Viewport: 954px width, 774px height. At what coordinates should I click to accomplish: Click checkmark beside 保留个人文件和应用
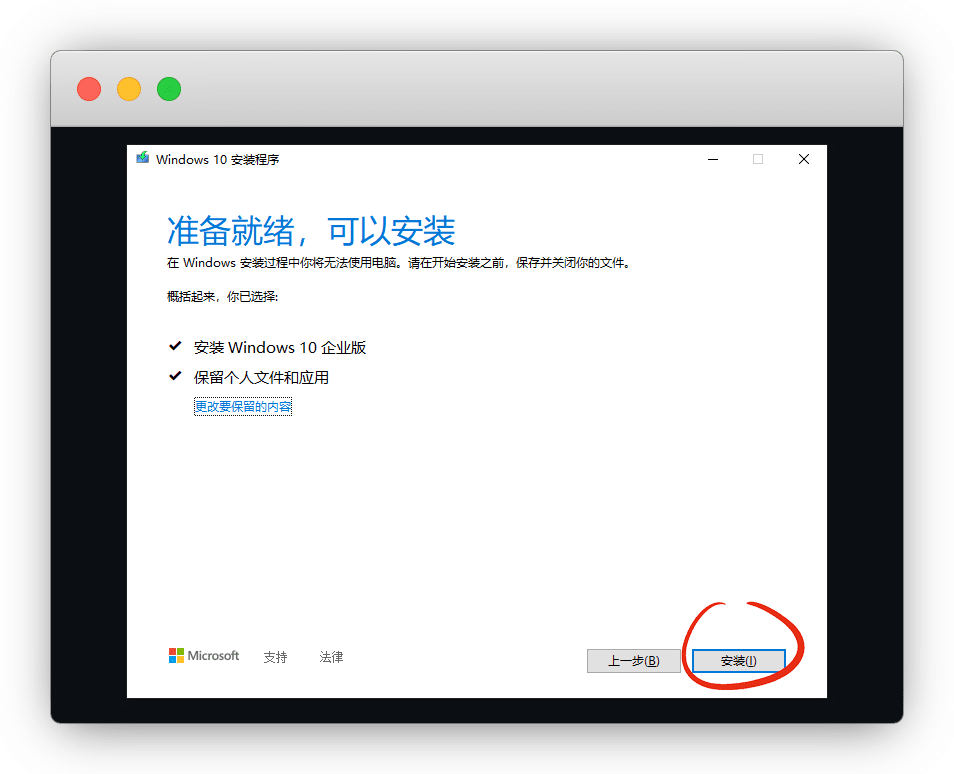pos(176,377)
